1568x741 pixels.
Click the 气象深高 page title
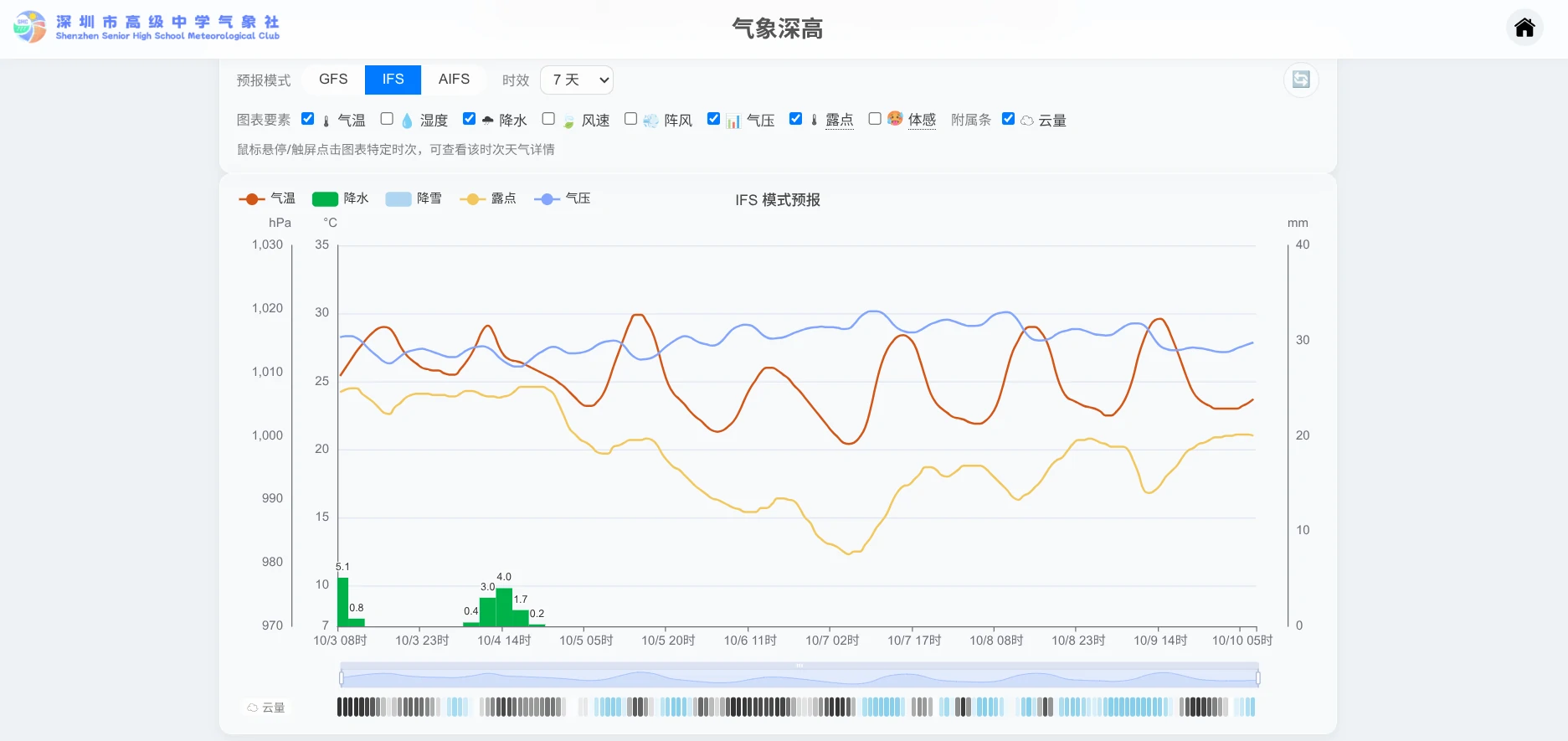click(x=778, y=28)
